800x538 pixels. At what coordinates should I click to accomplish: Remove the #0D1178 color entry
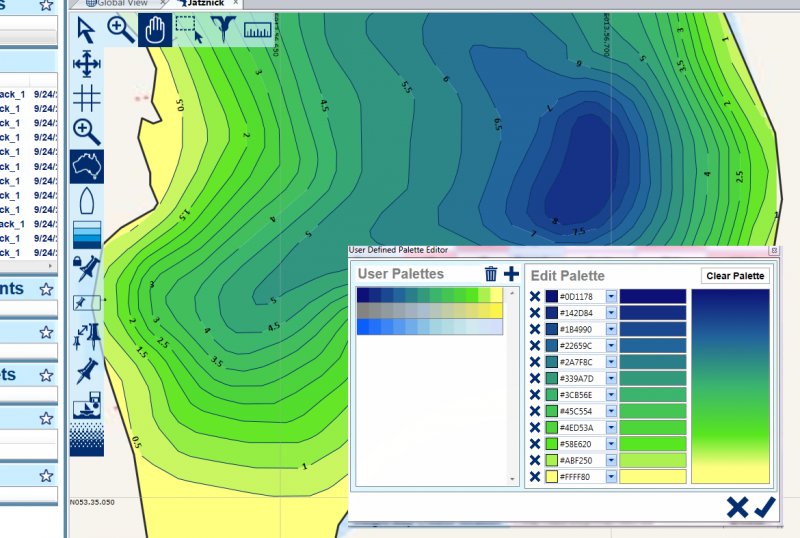[535, 297]
